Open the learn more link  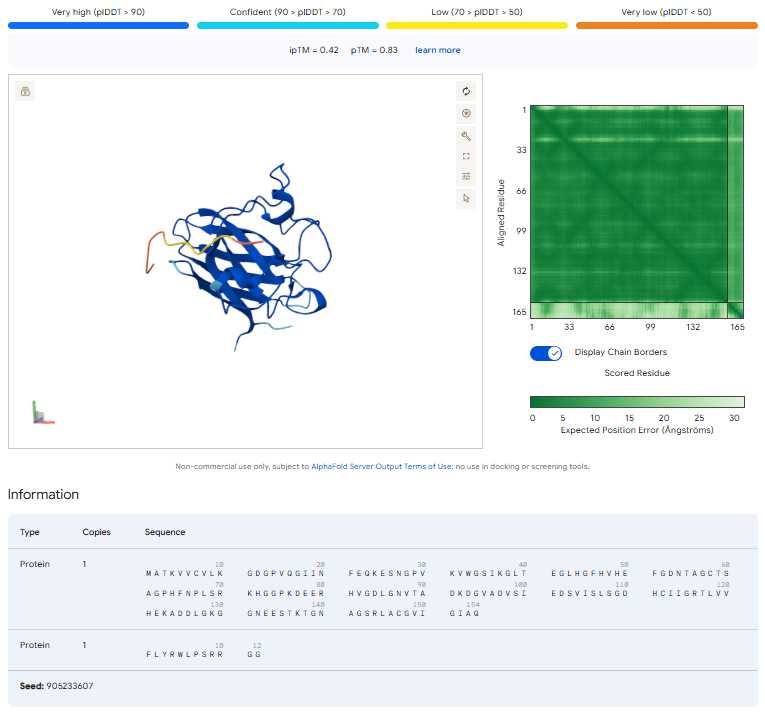438,50
